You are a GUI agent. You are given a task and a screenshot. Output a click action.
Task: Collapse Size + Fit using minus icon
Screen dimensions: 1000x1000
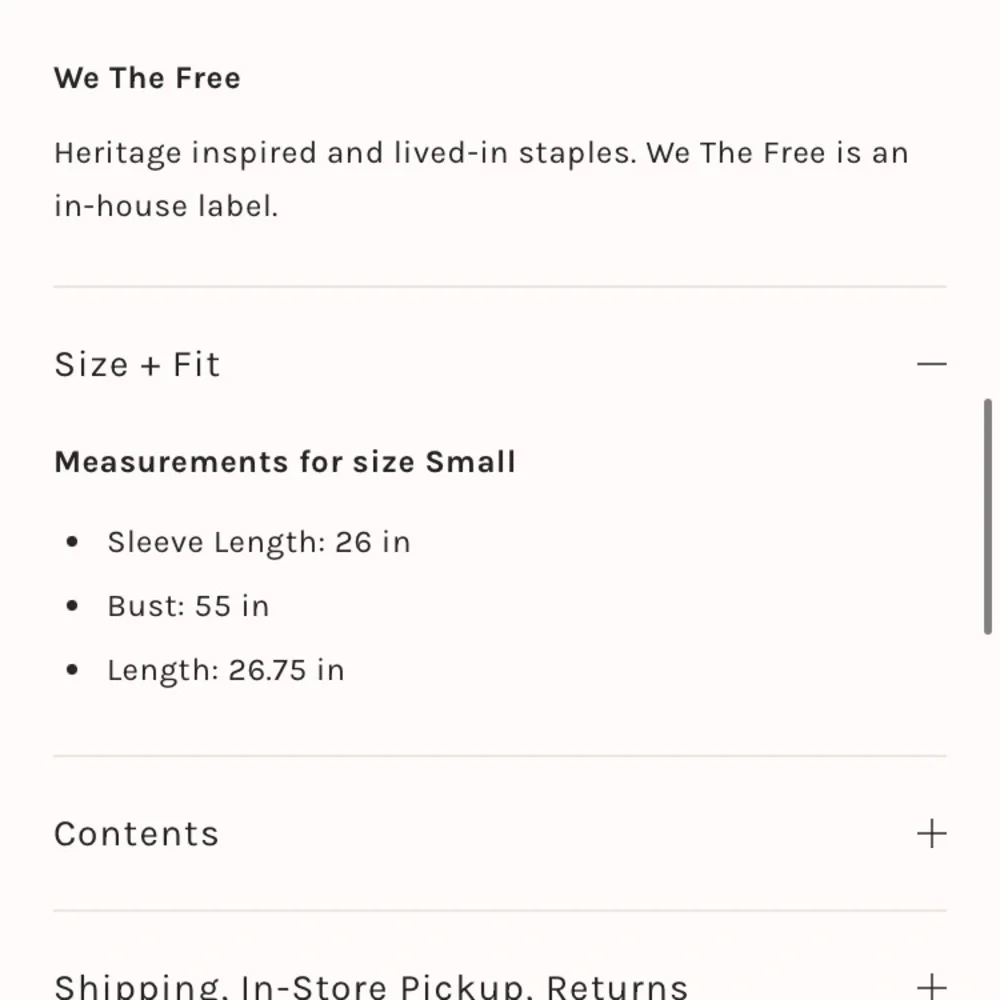931,364
